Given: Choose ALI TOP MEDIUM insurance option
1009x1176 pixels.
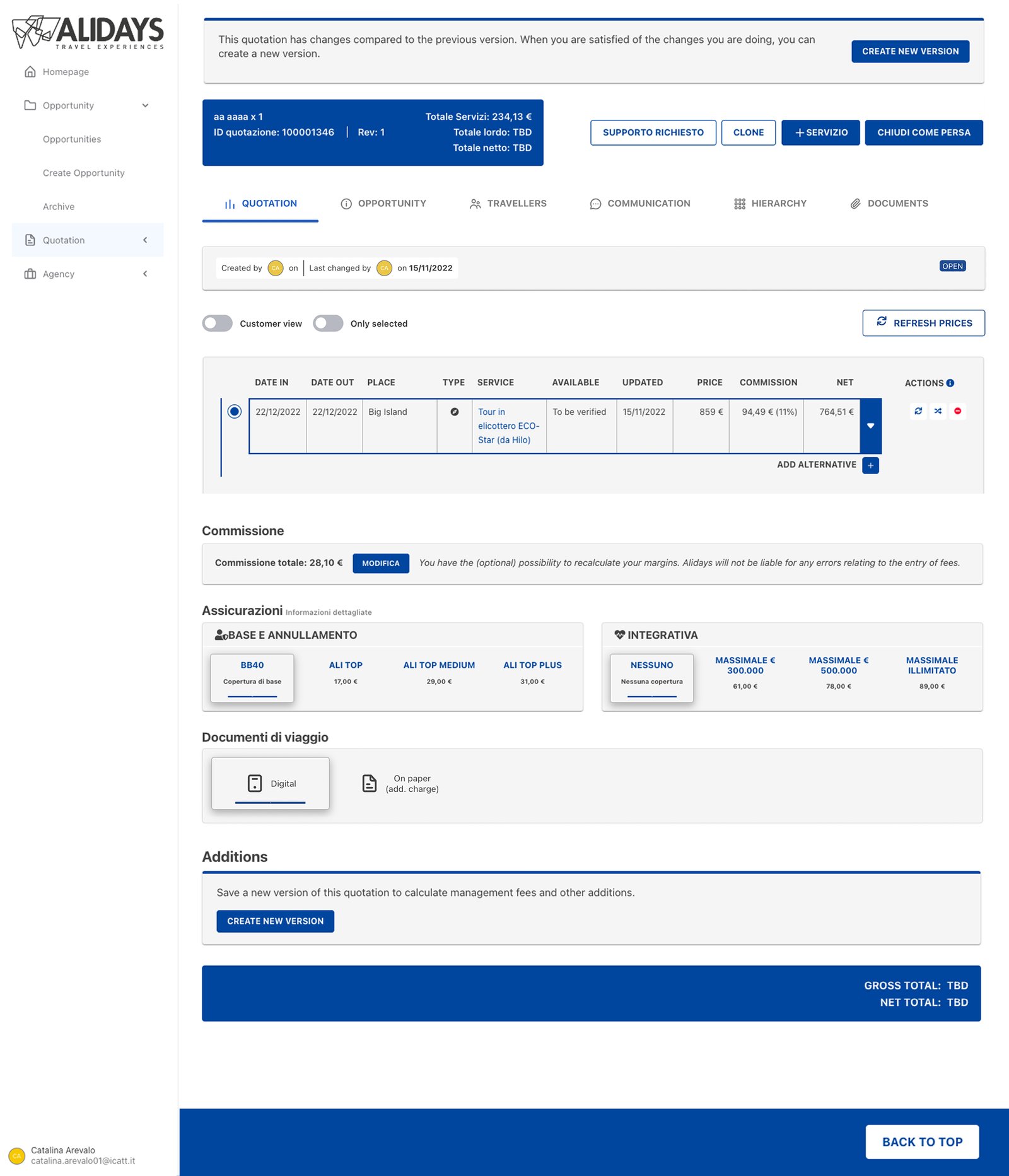Looking at the screenshot, I should tap(439, 672).
